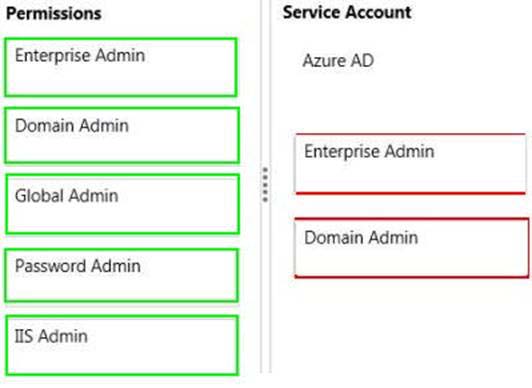Click Enterprise Admin text in red-bordered box

(369, 151)
